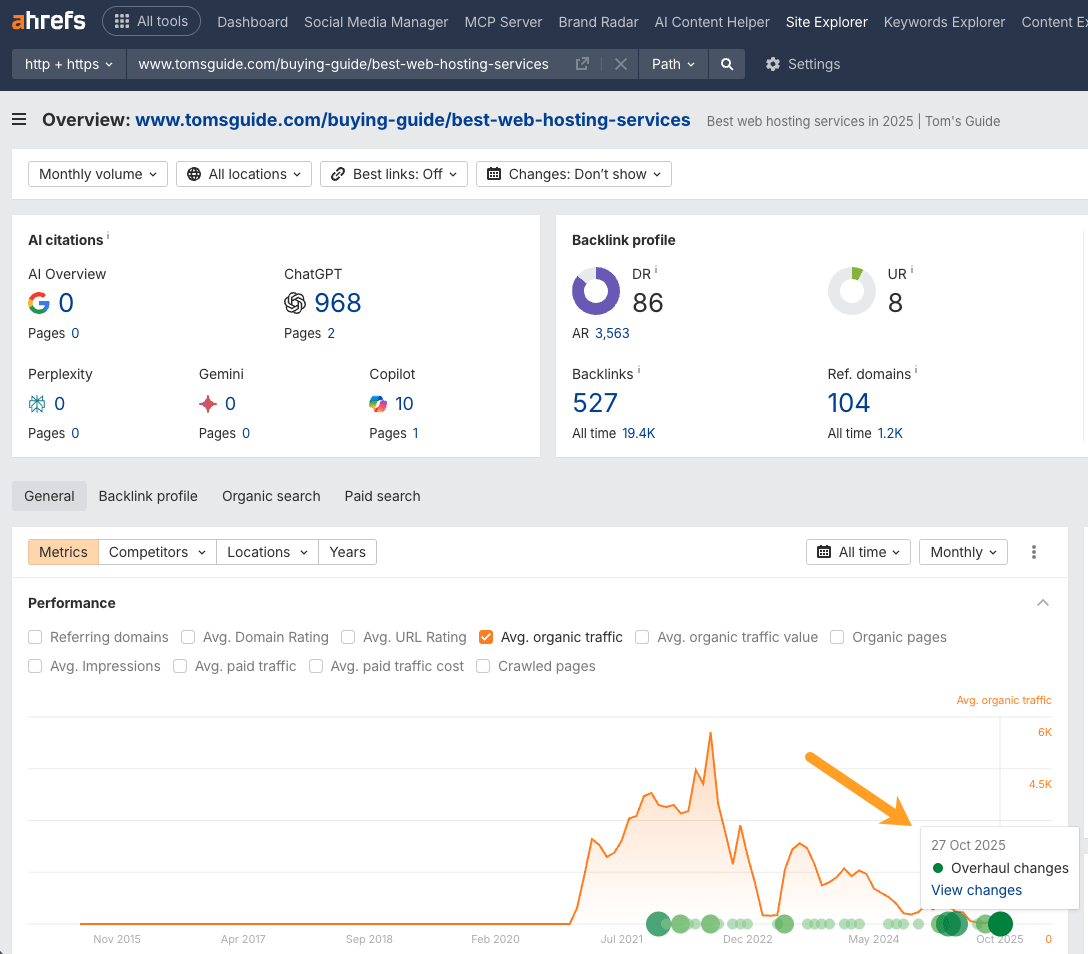Expand the All locations dropdown
Viewport: 1088px width, 954px height.
pyautogui.click(x=244, y=174)
